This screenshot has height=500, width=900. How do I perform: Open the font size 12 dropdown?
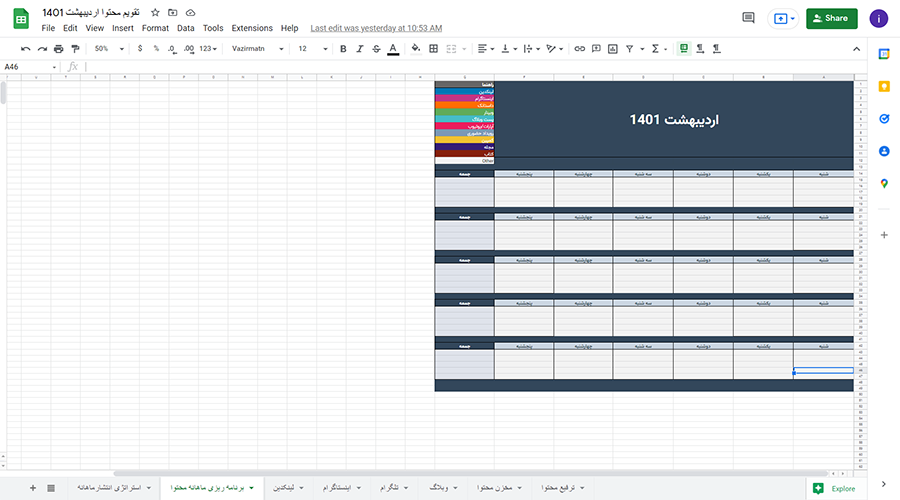pyautogui.click(x=310, y=48)
